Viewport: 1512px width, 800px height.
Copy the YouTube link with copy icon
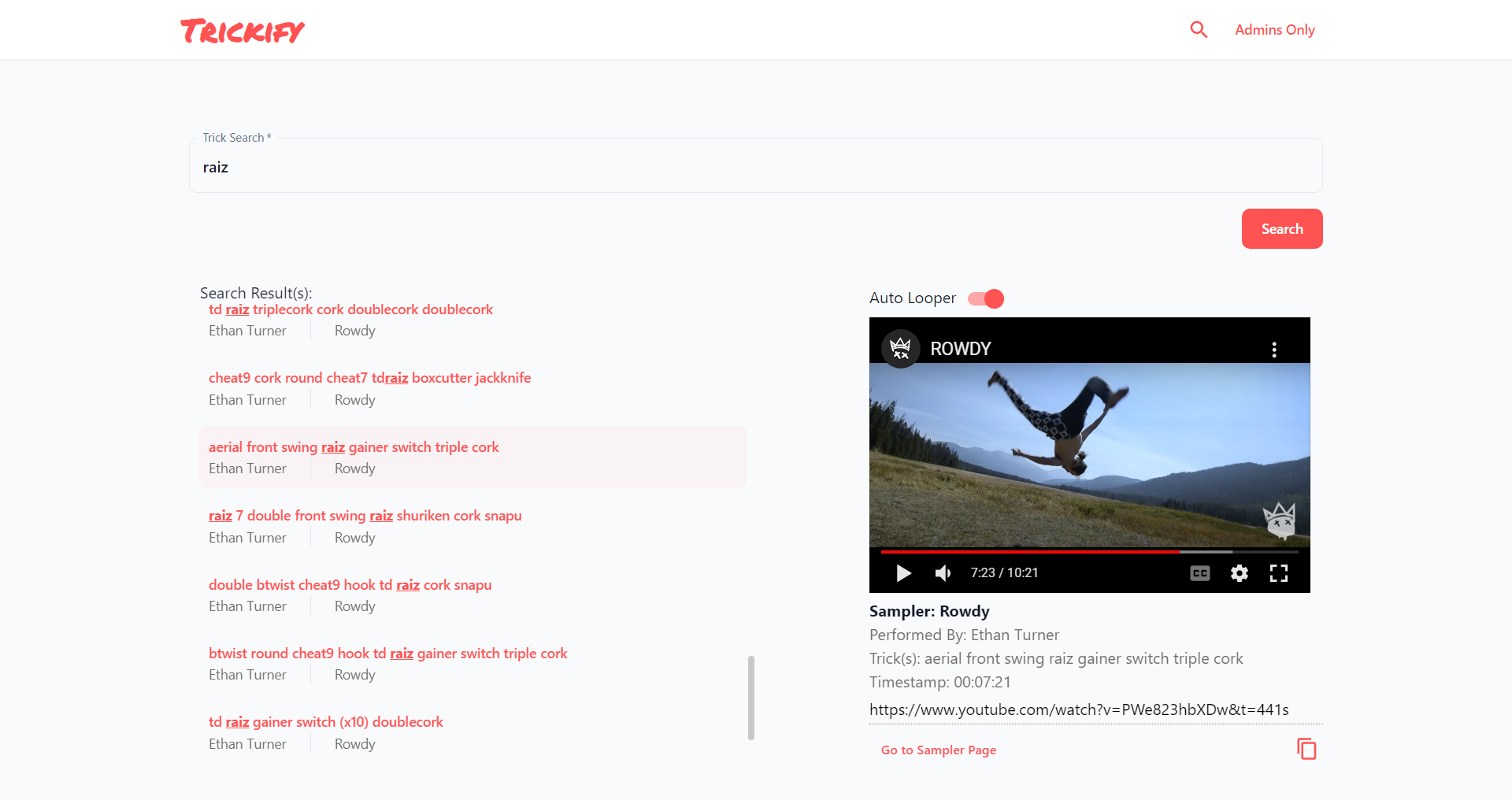1306,749
